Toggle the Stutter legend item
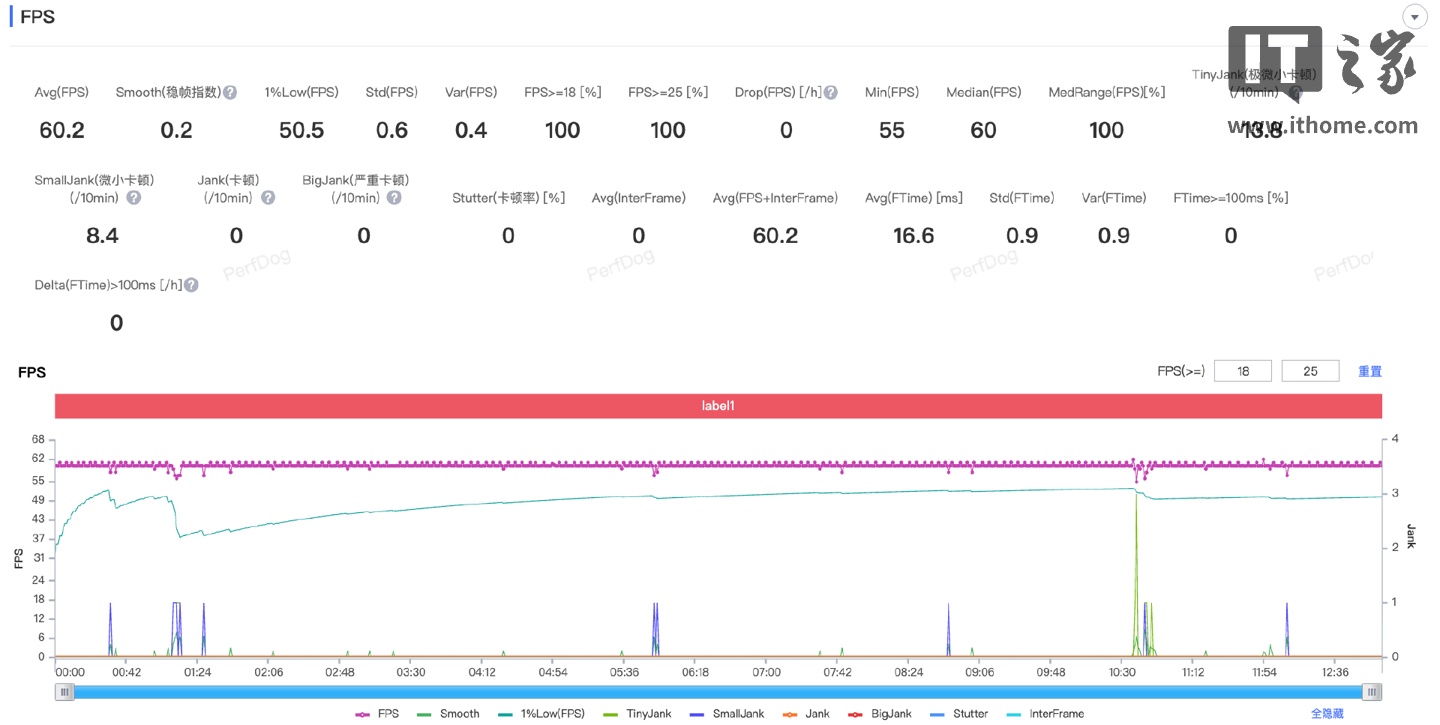The height and width of the screenshot is (725, 1440). (x=959, y=714)
